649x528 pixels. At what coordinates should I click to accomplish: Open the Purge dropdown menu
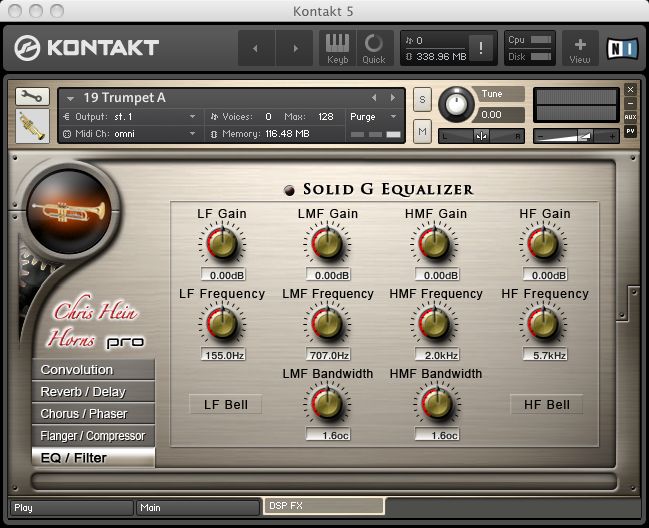373,117
